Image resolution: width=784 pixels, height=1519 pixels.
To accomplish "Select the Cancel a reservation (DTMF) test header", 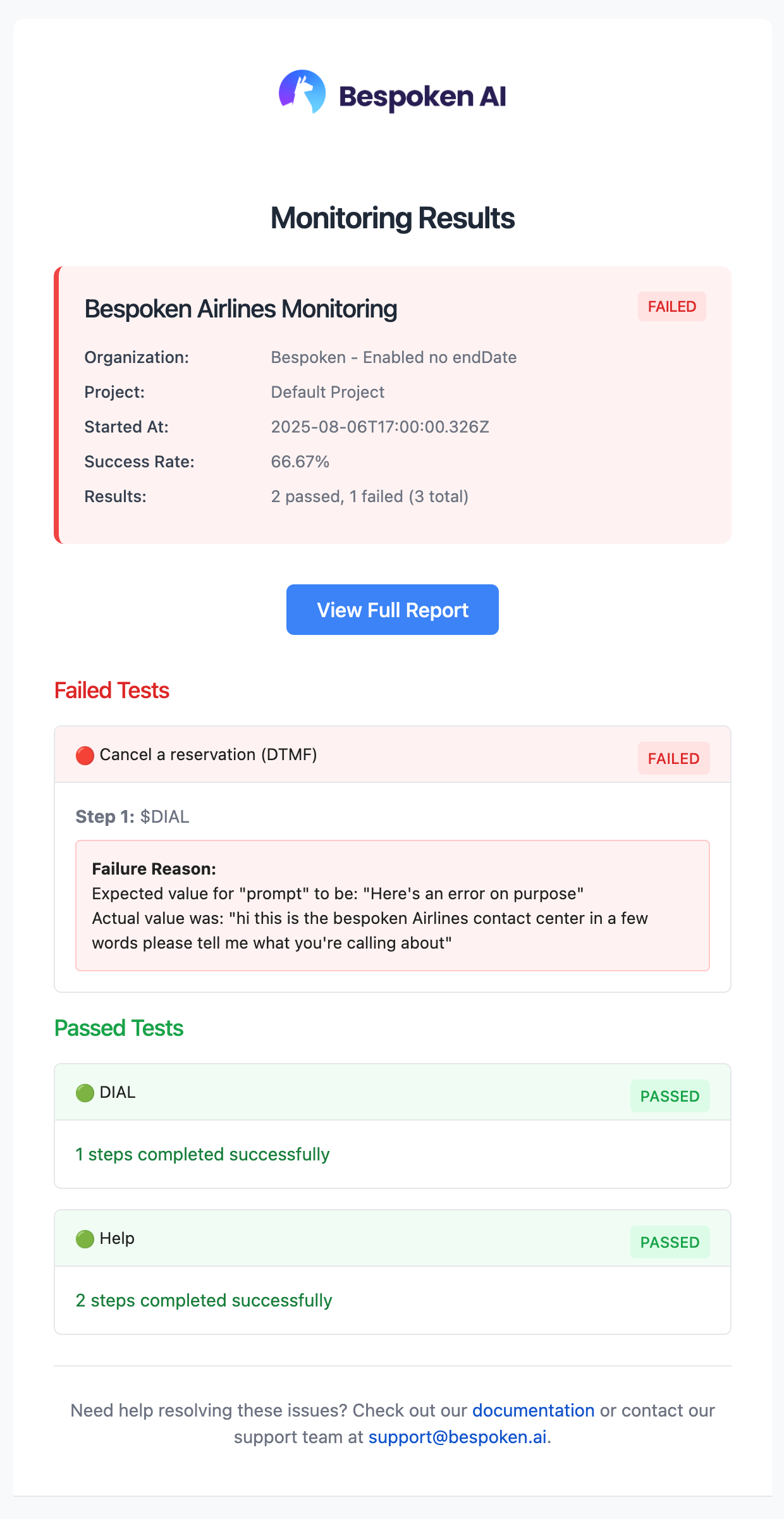I will pos(209,754).
